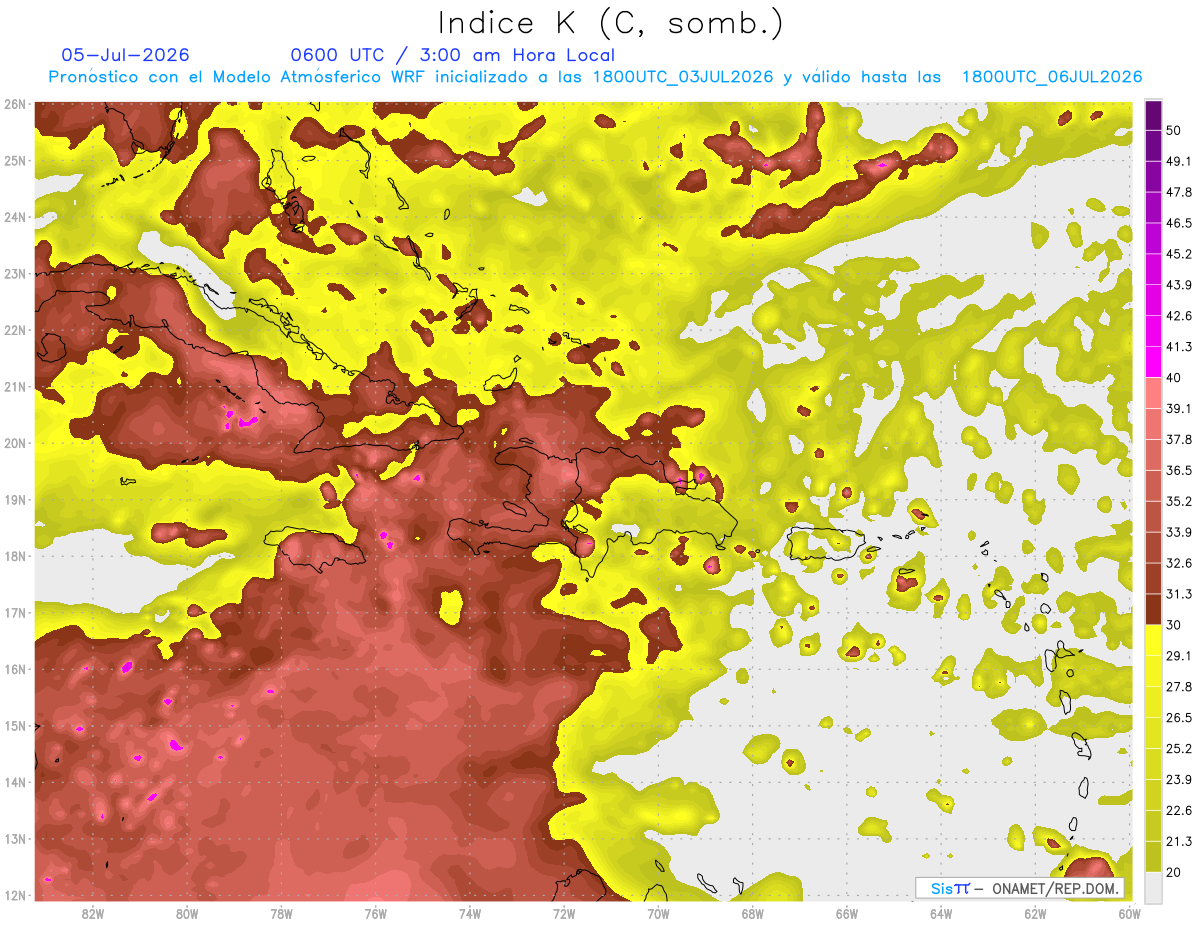Click colorbar value "46.5"
The image size is (1200, 927).
1179,223
